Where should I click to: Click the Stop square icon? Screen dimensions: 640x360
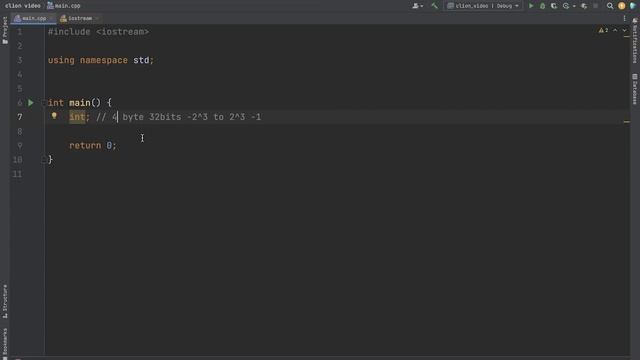(x=596, y=6)
